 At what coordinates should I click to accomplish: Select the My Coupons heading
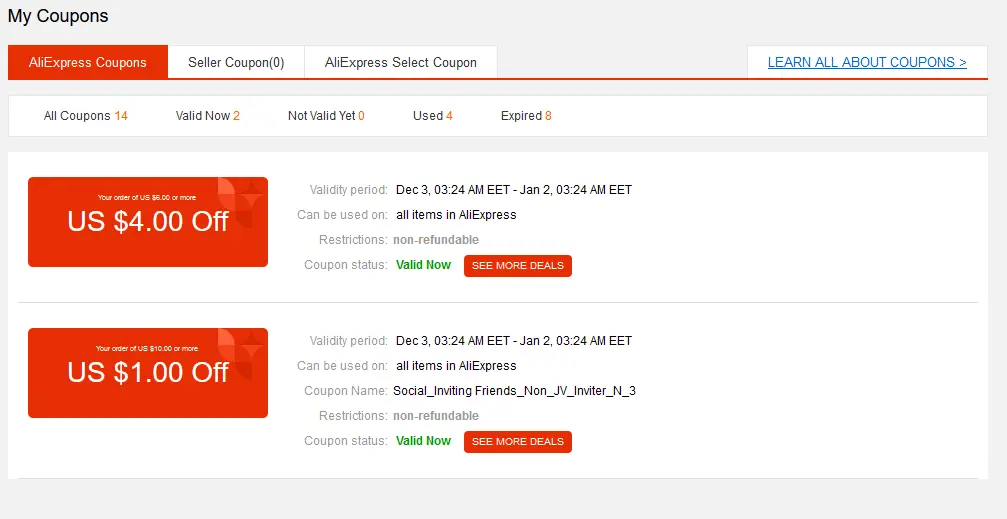[58, 16]
